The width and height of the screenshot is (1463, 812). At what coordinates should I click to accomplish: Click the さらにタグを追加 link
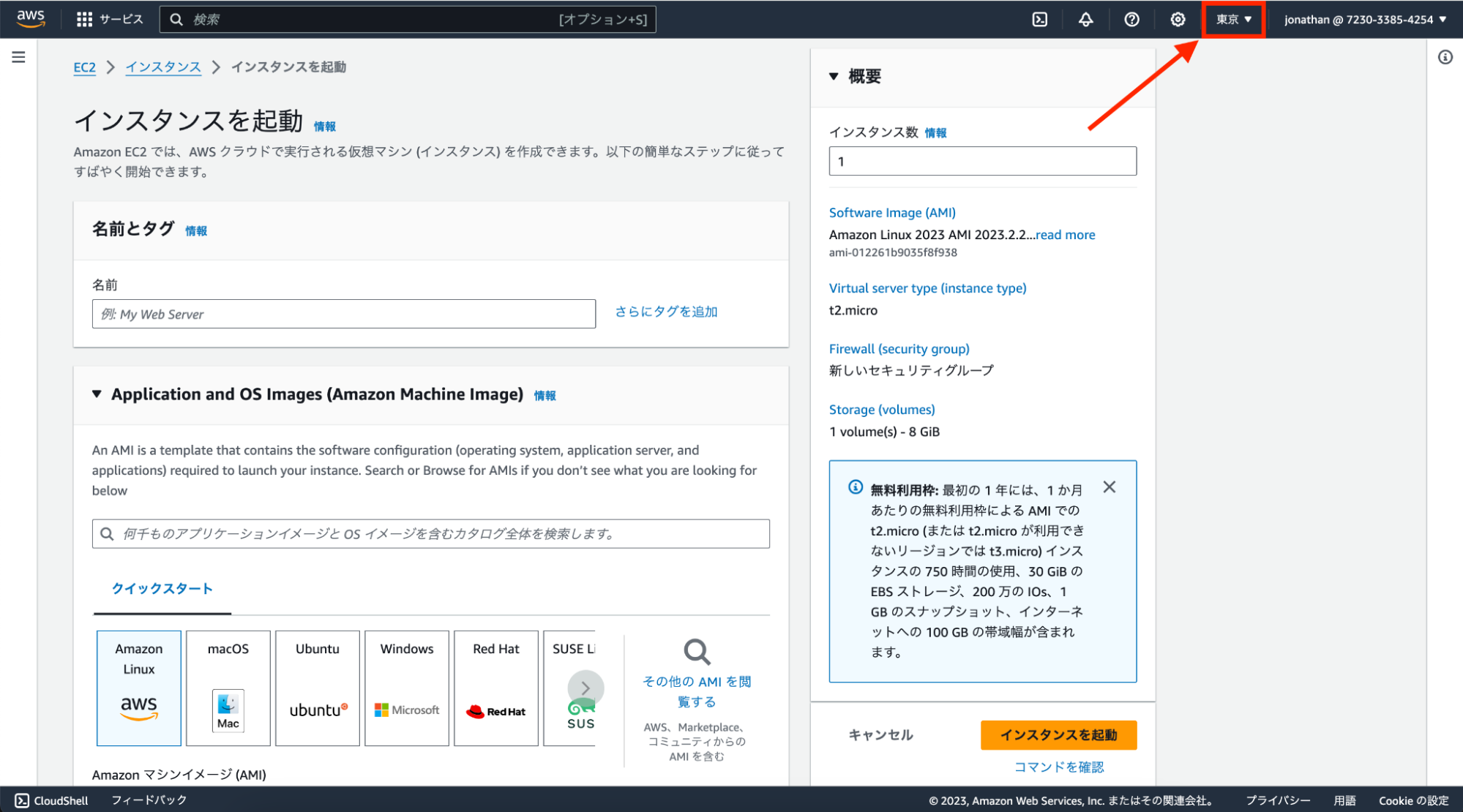(666, 312)
